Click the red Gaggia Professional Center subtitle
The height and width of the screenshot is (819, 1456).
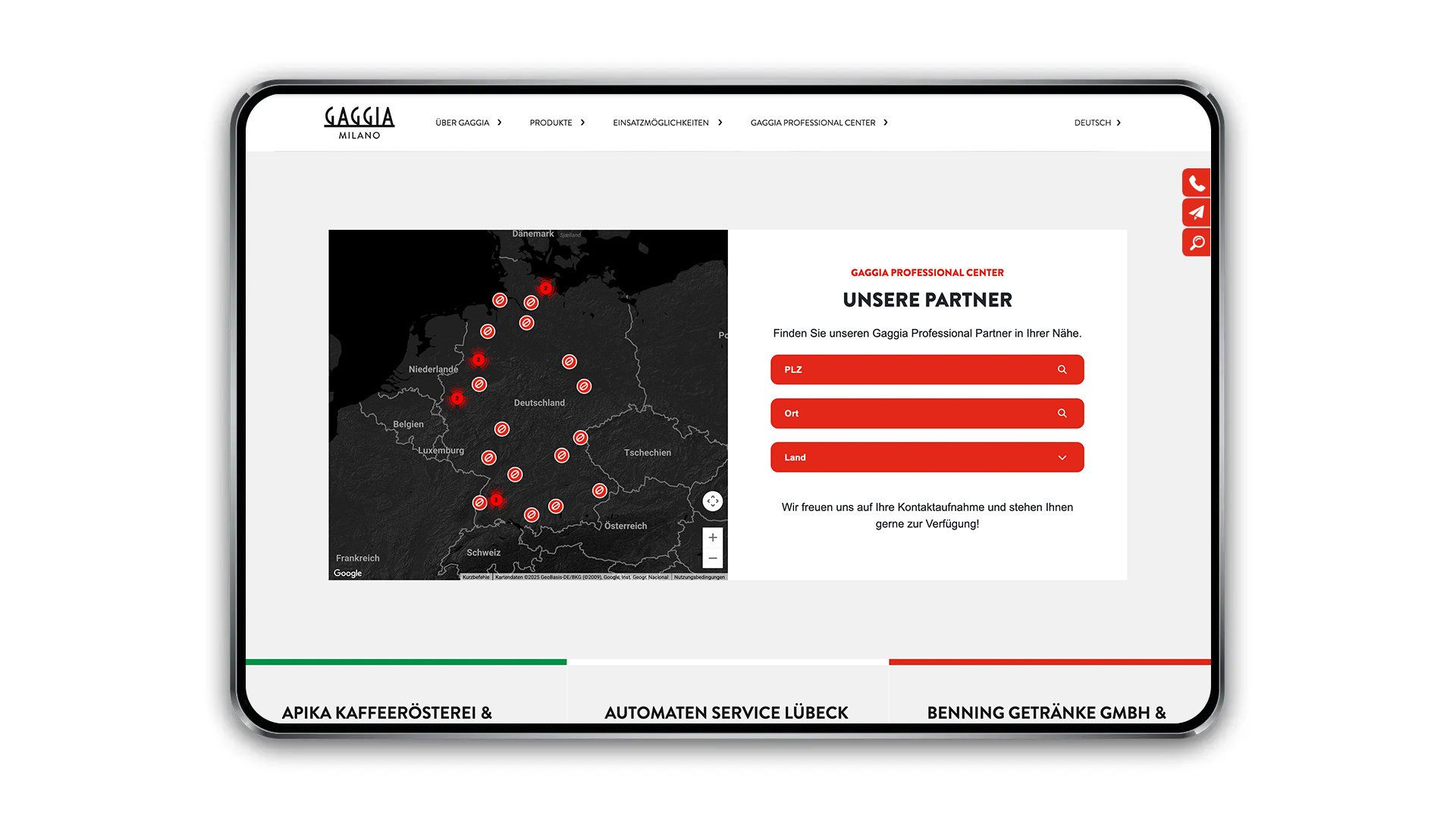click(927, 272)
